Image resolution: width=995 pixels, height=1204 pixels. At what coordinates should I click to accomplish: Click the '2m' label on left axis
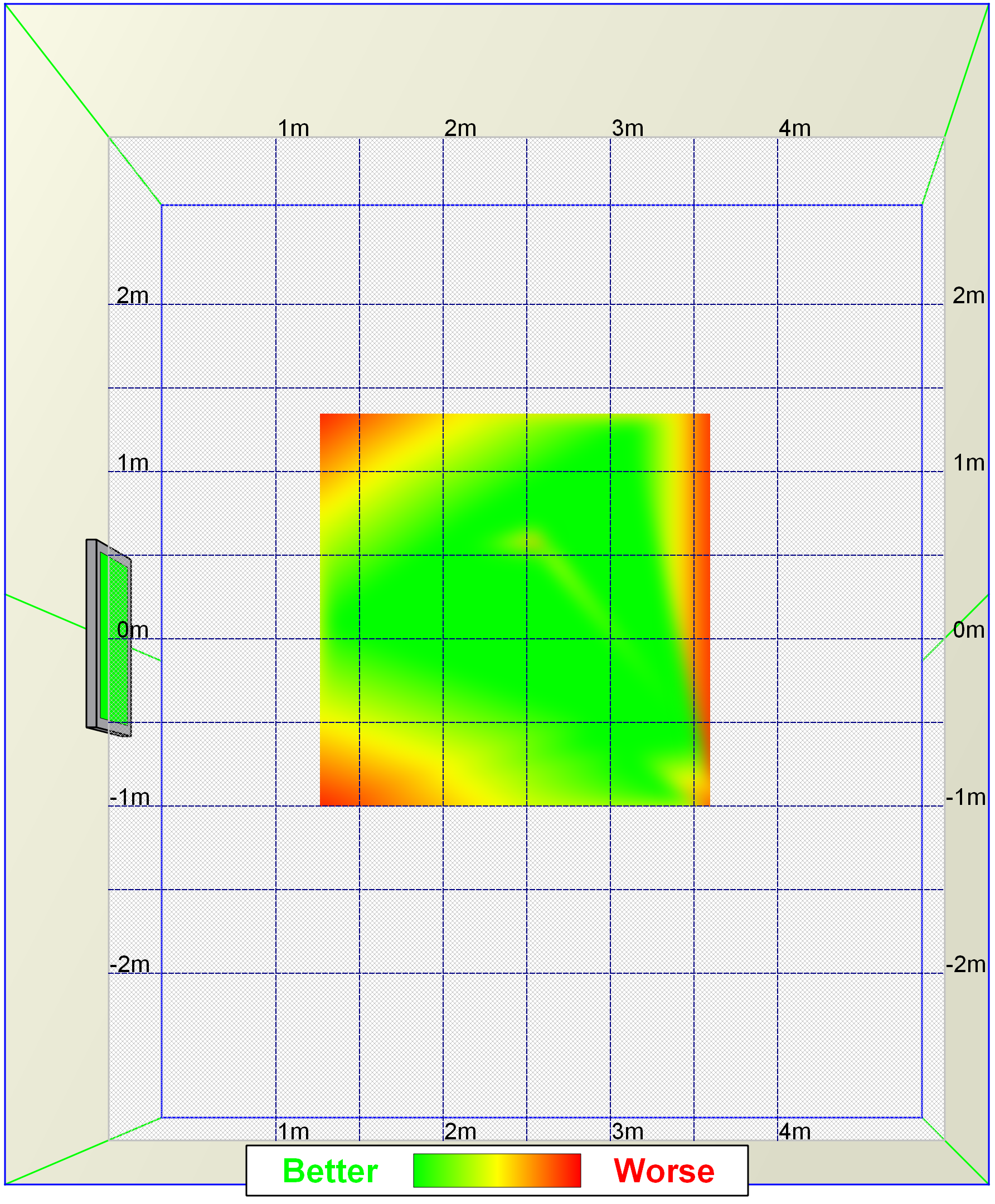coord(133,295)
